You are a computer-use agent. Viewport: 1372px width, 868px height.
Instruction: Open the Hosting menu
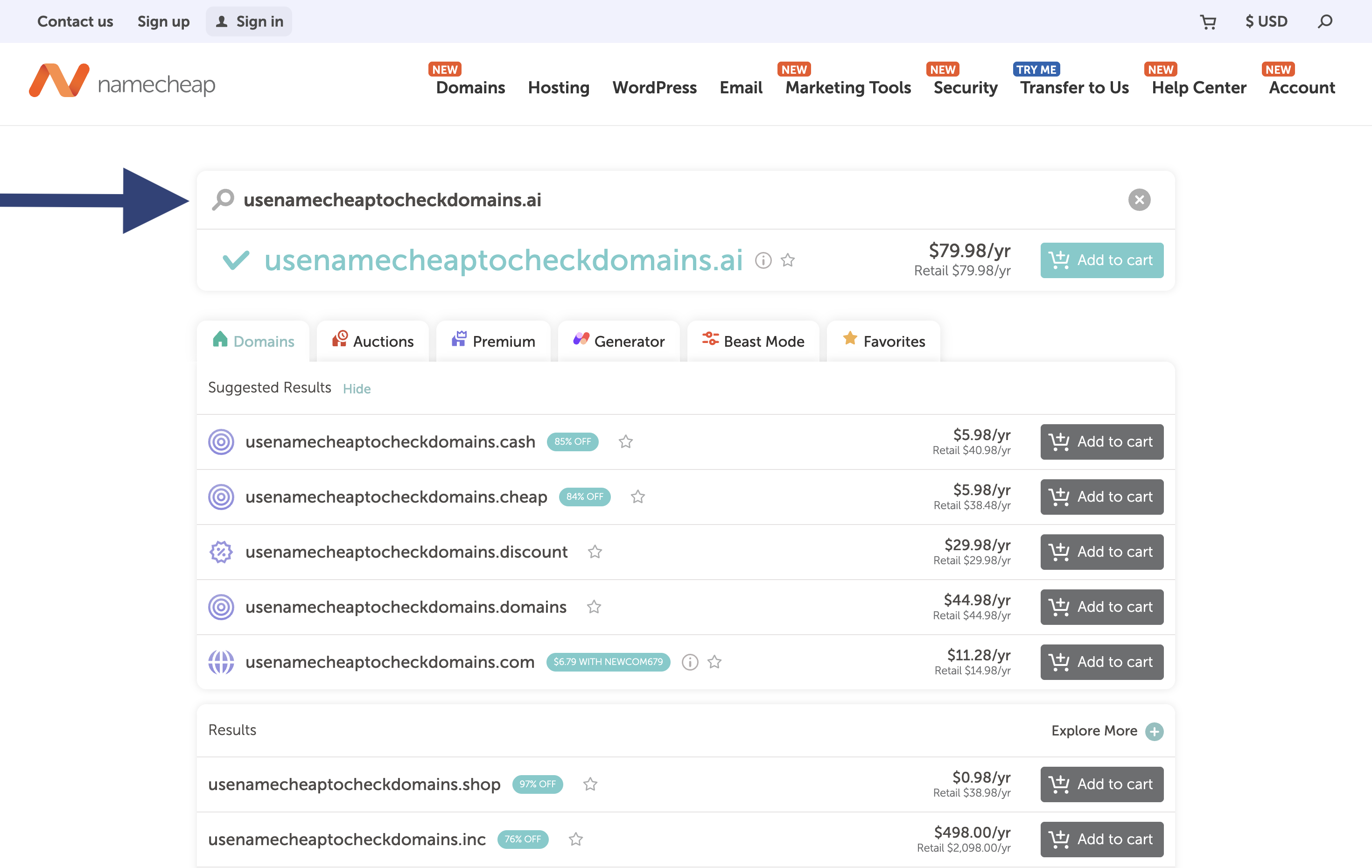[x=559, y=87]
